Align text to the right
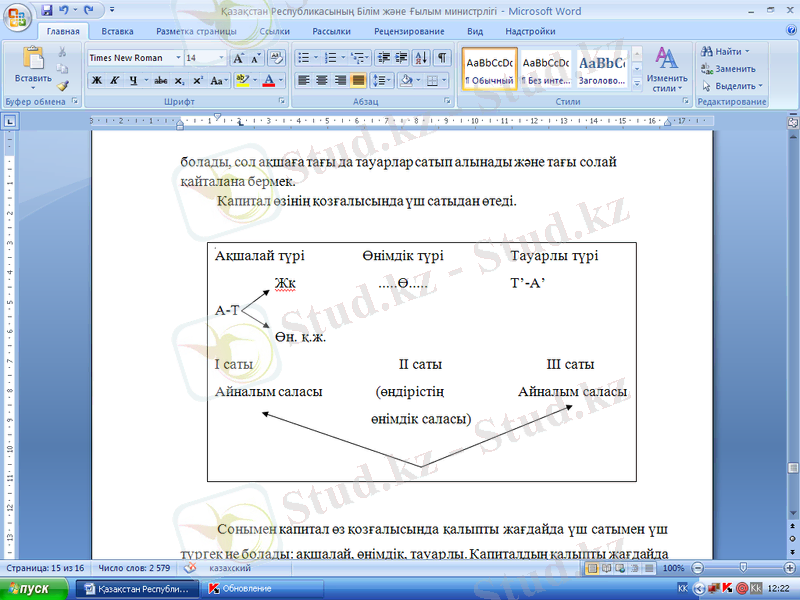The image size is (800, 600). (x=340, y=81)
